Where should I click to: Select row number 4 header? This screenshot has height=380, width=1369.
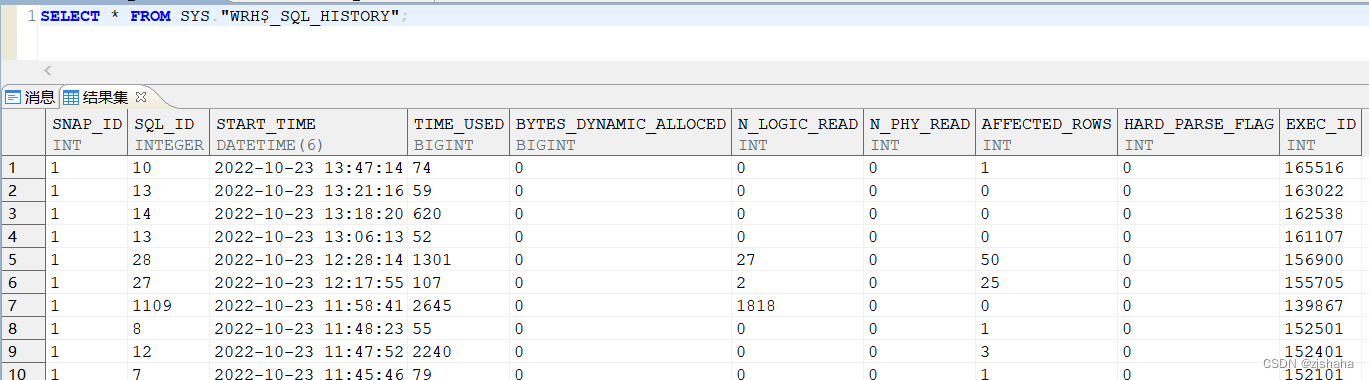point(23,237)
